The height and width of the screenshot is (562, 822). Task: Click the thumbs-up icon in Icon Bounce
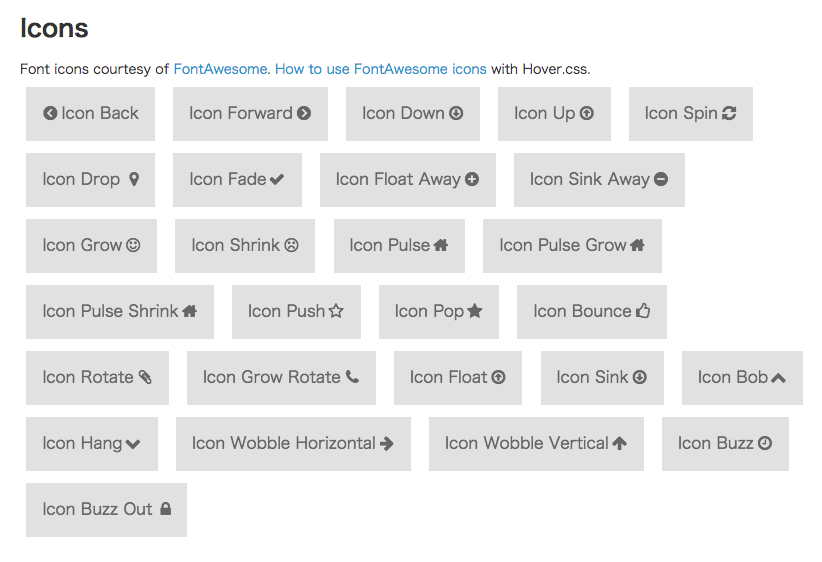coord(643,311)
